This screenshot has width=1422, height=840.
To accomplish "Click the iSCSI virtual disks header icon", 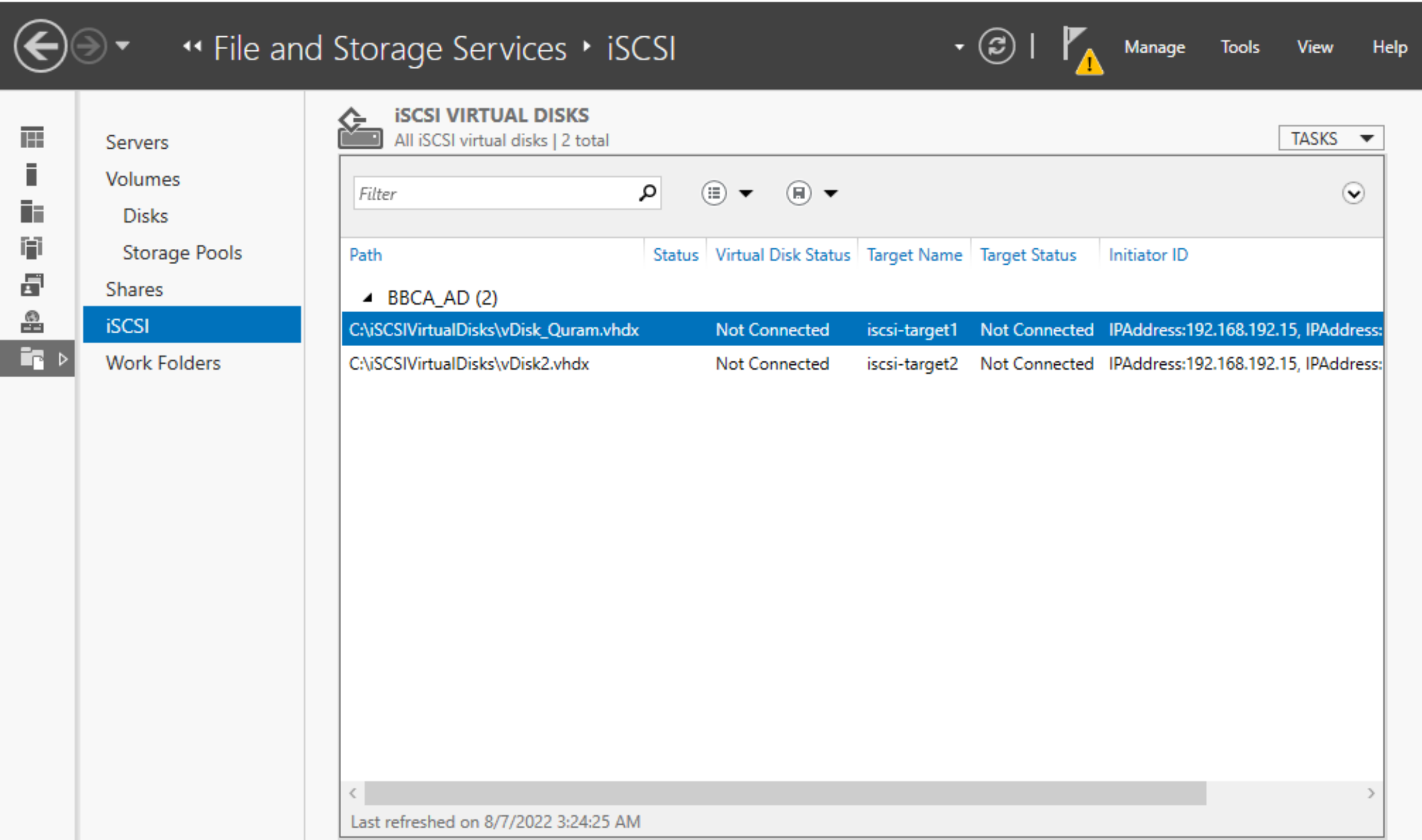I will [360, 128].
